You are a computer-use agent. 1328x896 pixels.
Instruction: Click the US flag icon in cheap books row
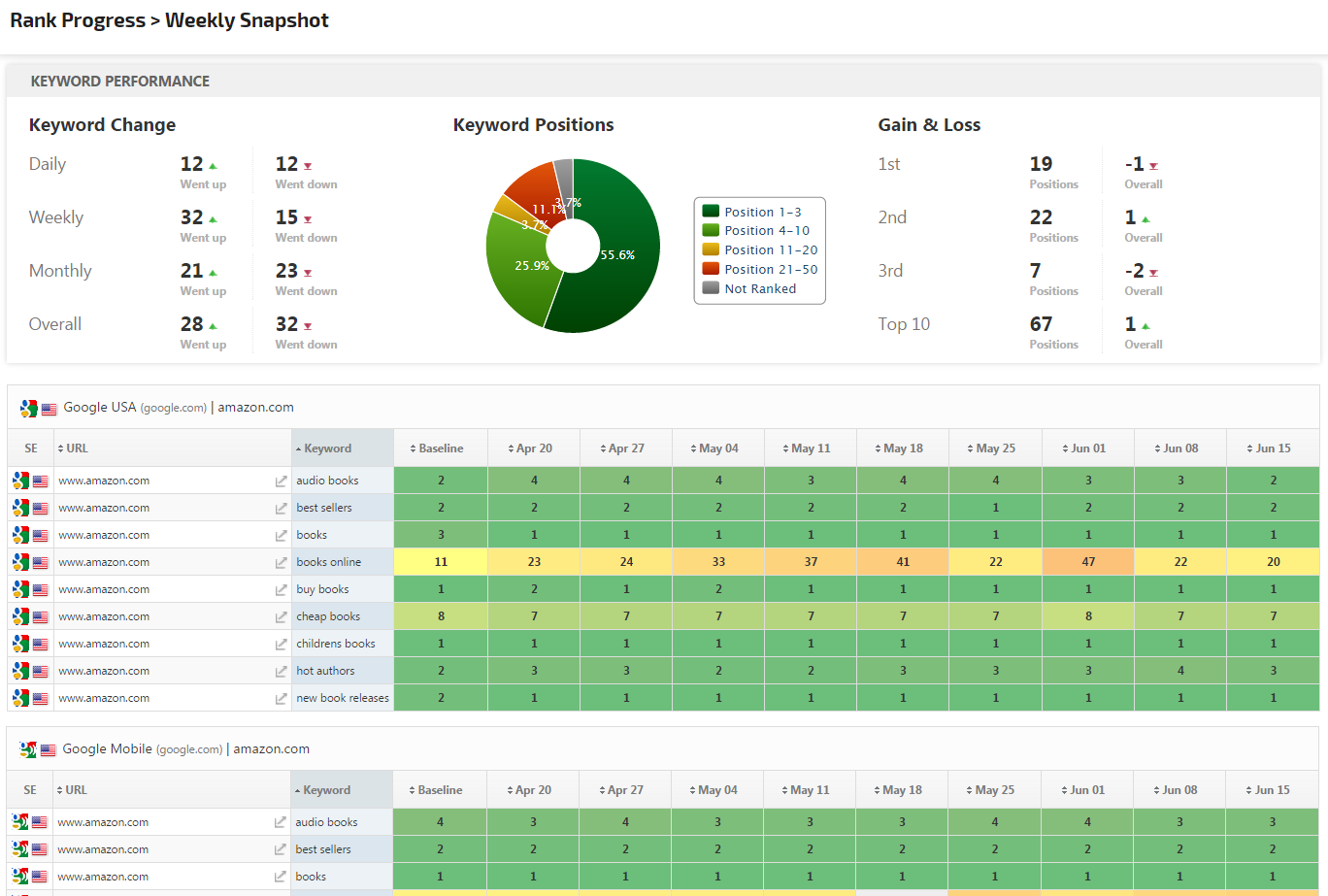point(40,616)
